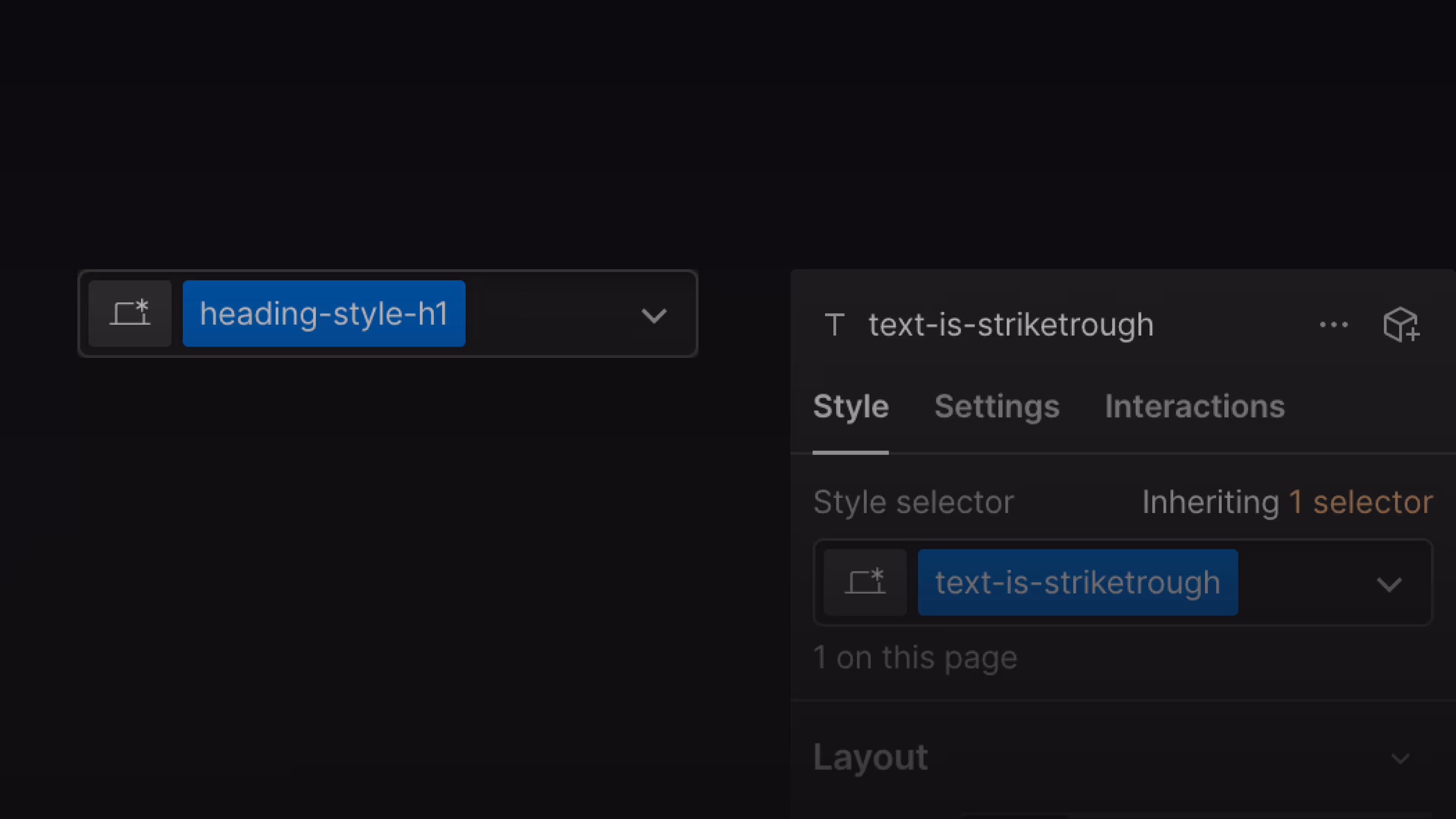The image size is (1456, 819).
Task: Click the T text element icon
Action: 834,325
